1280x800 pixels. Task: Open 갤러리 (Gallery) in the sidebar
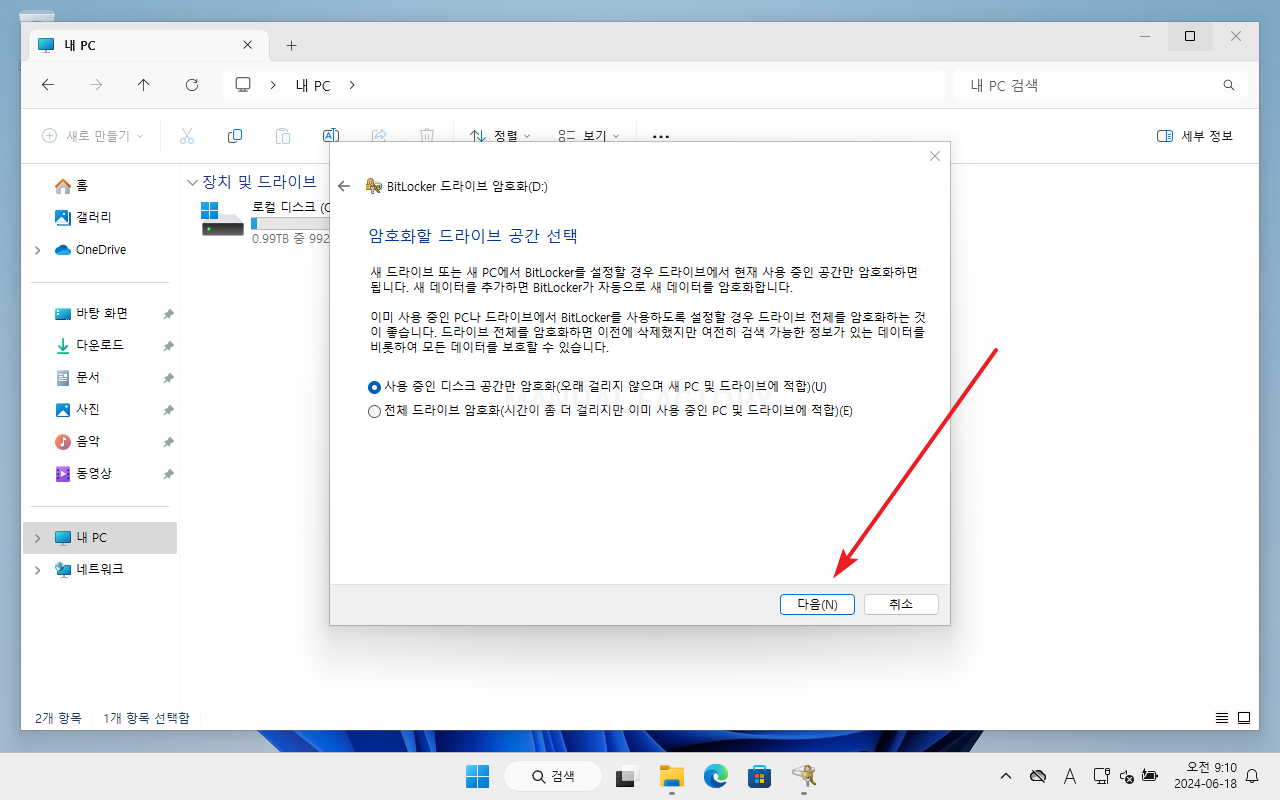(99, 217)
